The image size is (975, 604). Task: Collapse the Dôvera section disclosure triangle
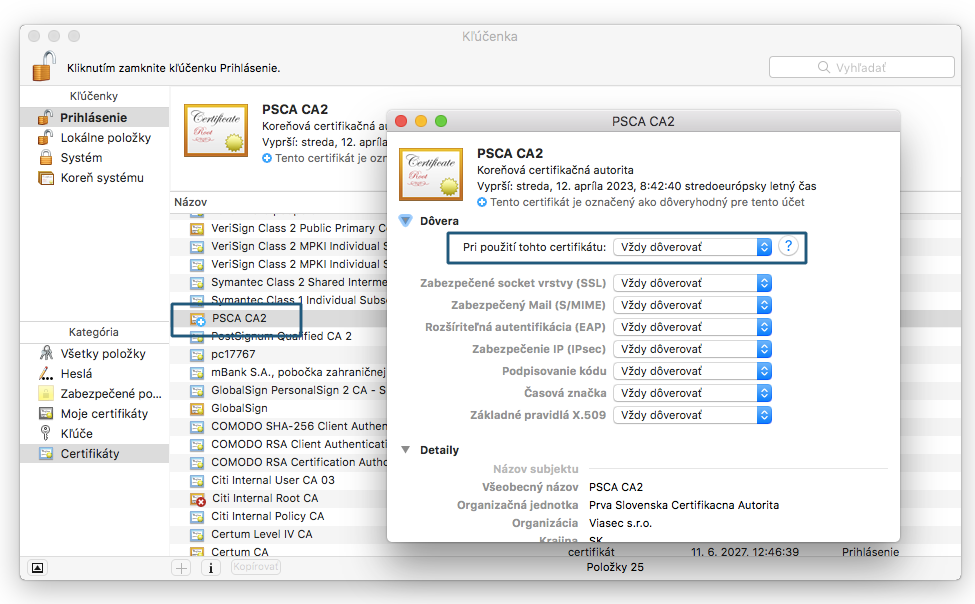coord(405,221)
